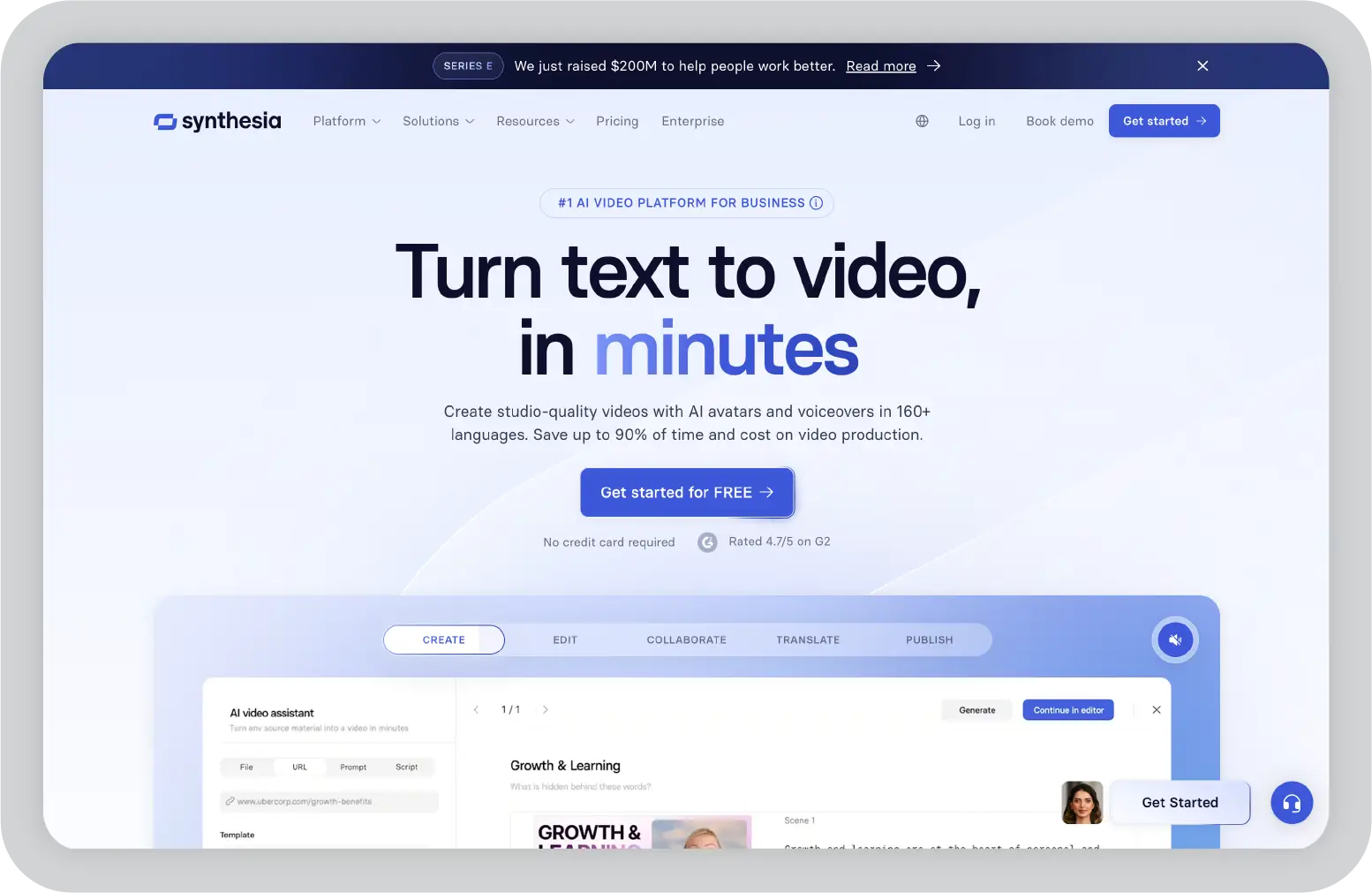Go to previous scene arrow
This screenshot has height=893, width=1372.
(476, 709)
